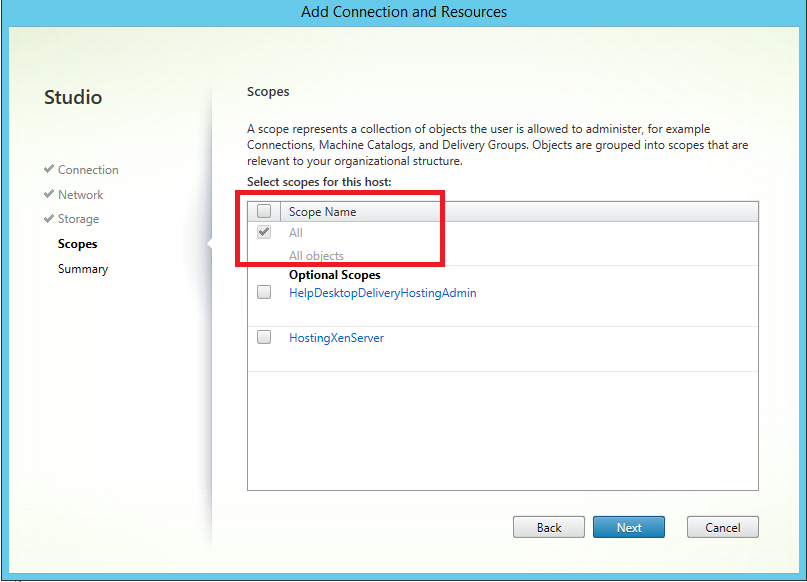Click the checkmark icon beside Network
The height and width of the screenshot is (582, 807).
click(x=49, y=195)
